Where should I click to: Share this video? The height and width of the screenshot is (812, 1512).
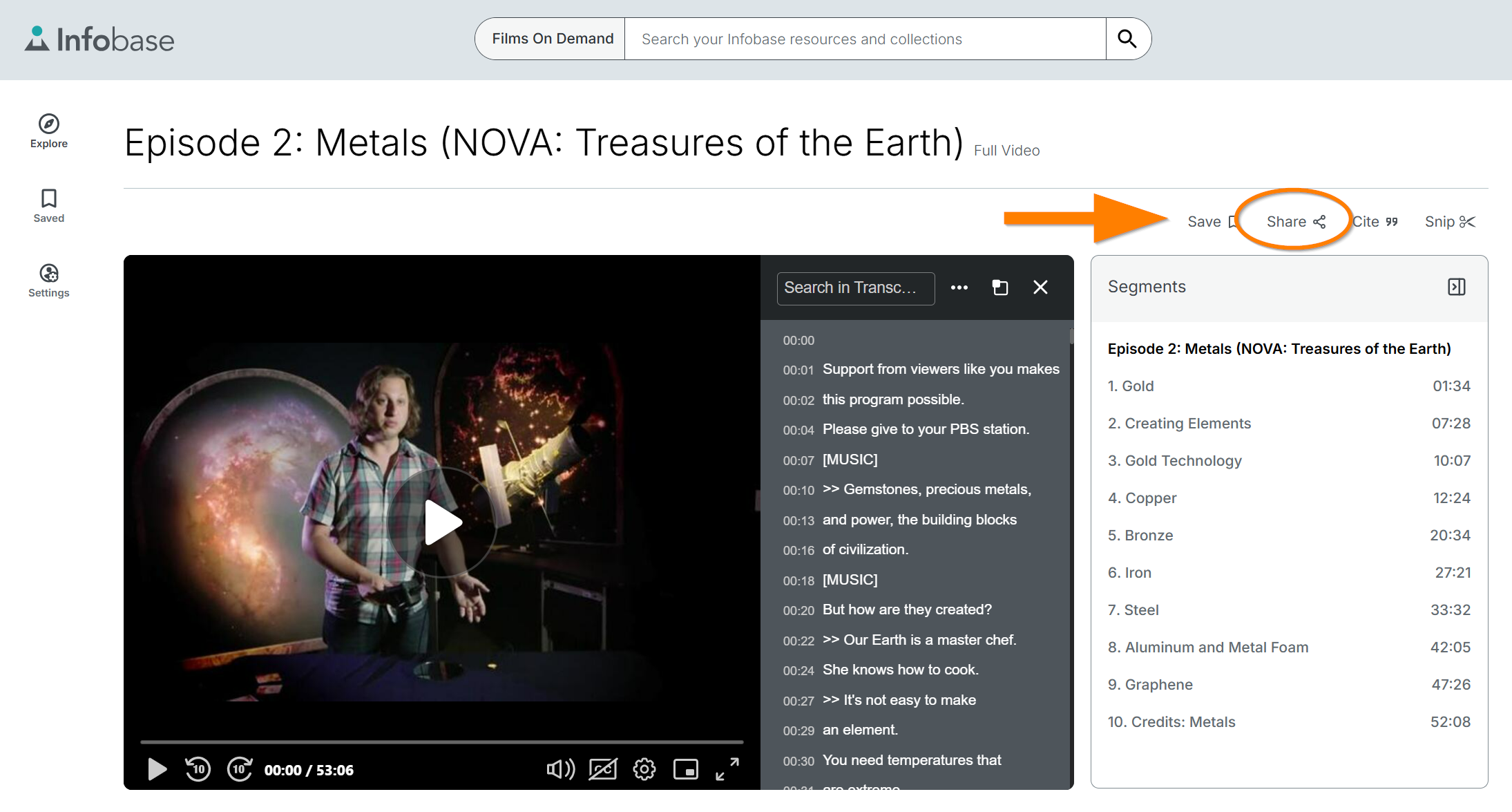pos(1296,222)
